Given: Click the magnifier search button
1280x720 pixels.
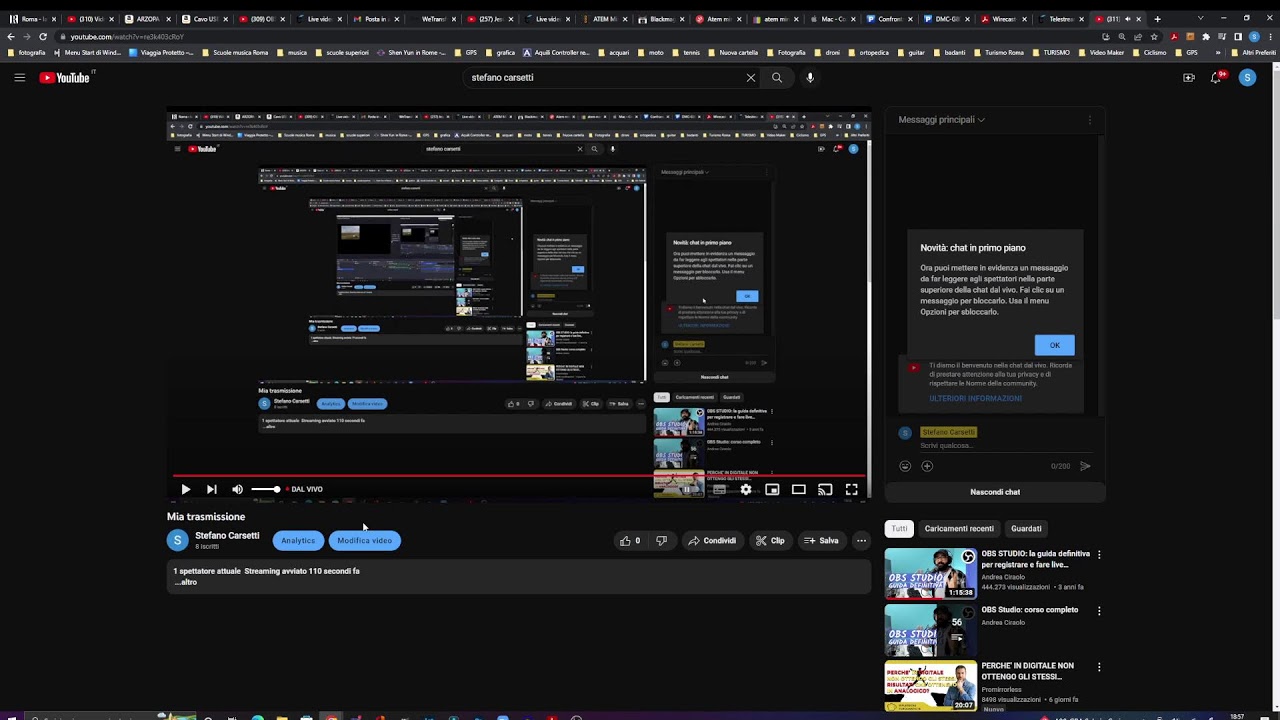Looking at the screenshot, I should (x=777, y=77).
